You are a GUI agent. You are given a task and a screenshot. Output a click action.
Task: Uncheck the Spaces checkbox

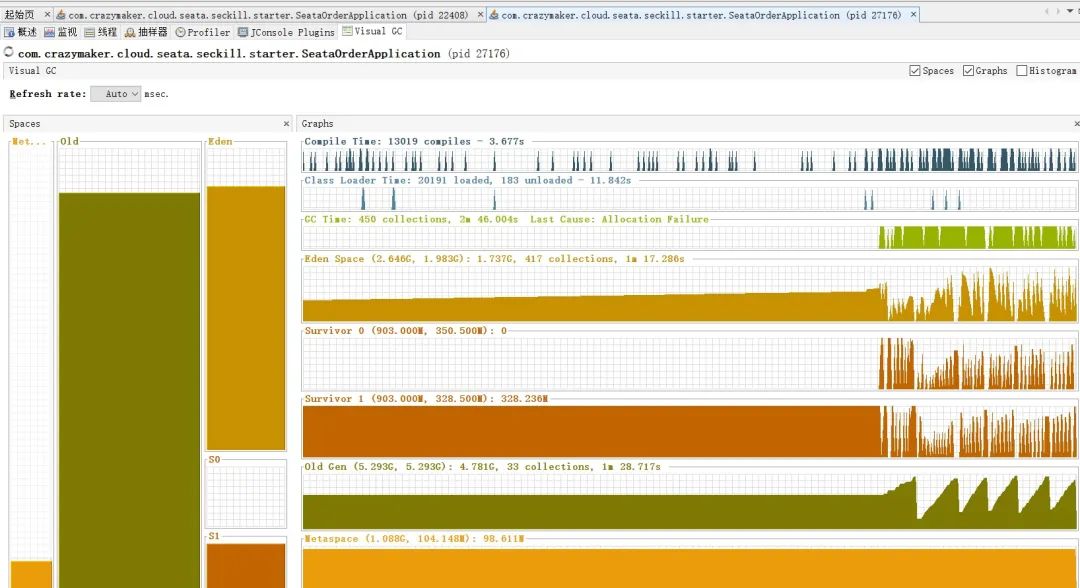915,70
